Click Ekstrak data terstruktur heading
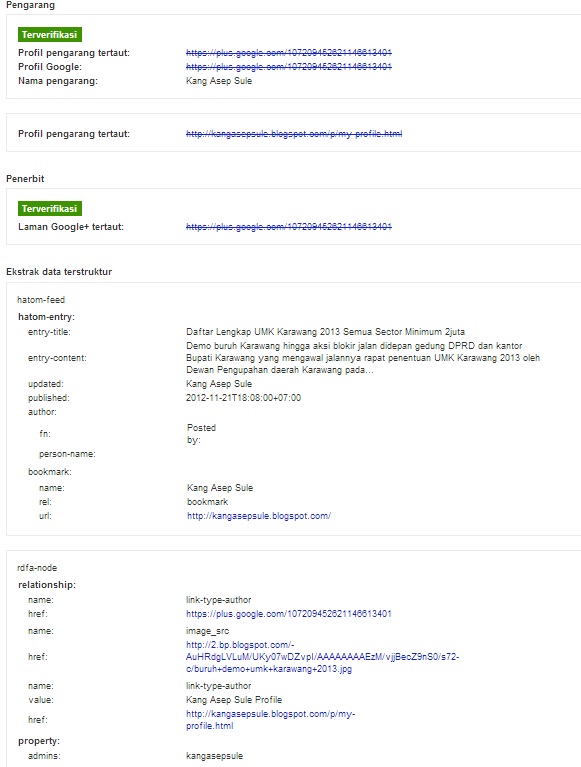Image resolution: width=581 pixels, height=767 pixels. click(59, 271)
